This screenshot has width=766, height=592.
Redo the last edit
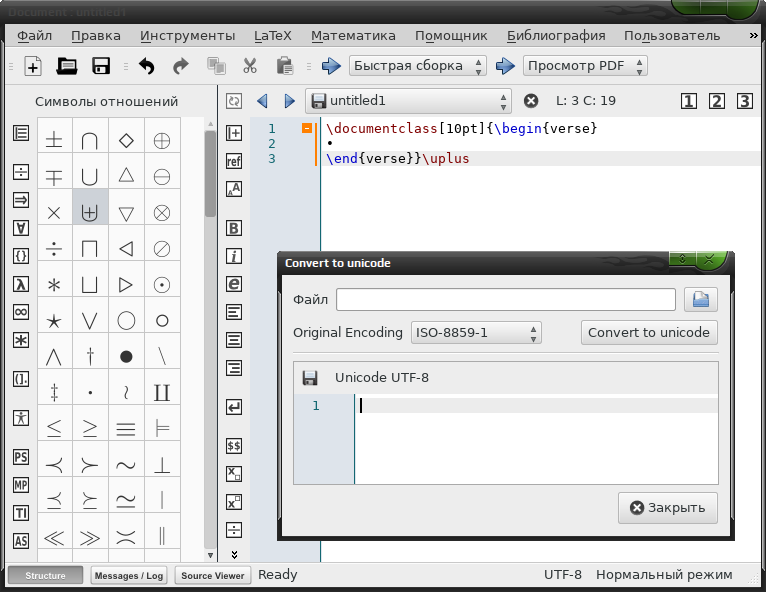(181, 66)
